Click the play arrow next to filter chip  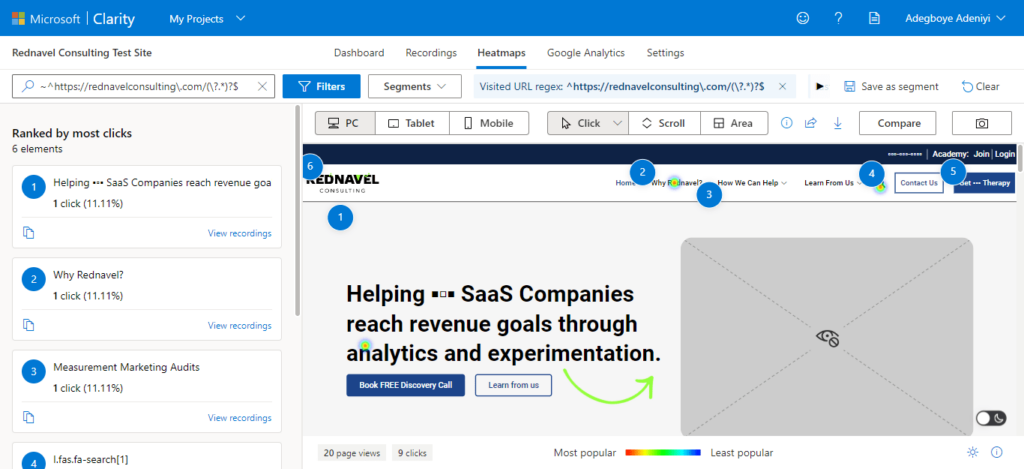pyautogui.click(x=819, y=86)
